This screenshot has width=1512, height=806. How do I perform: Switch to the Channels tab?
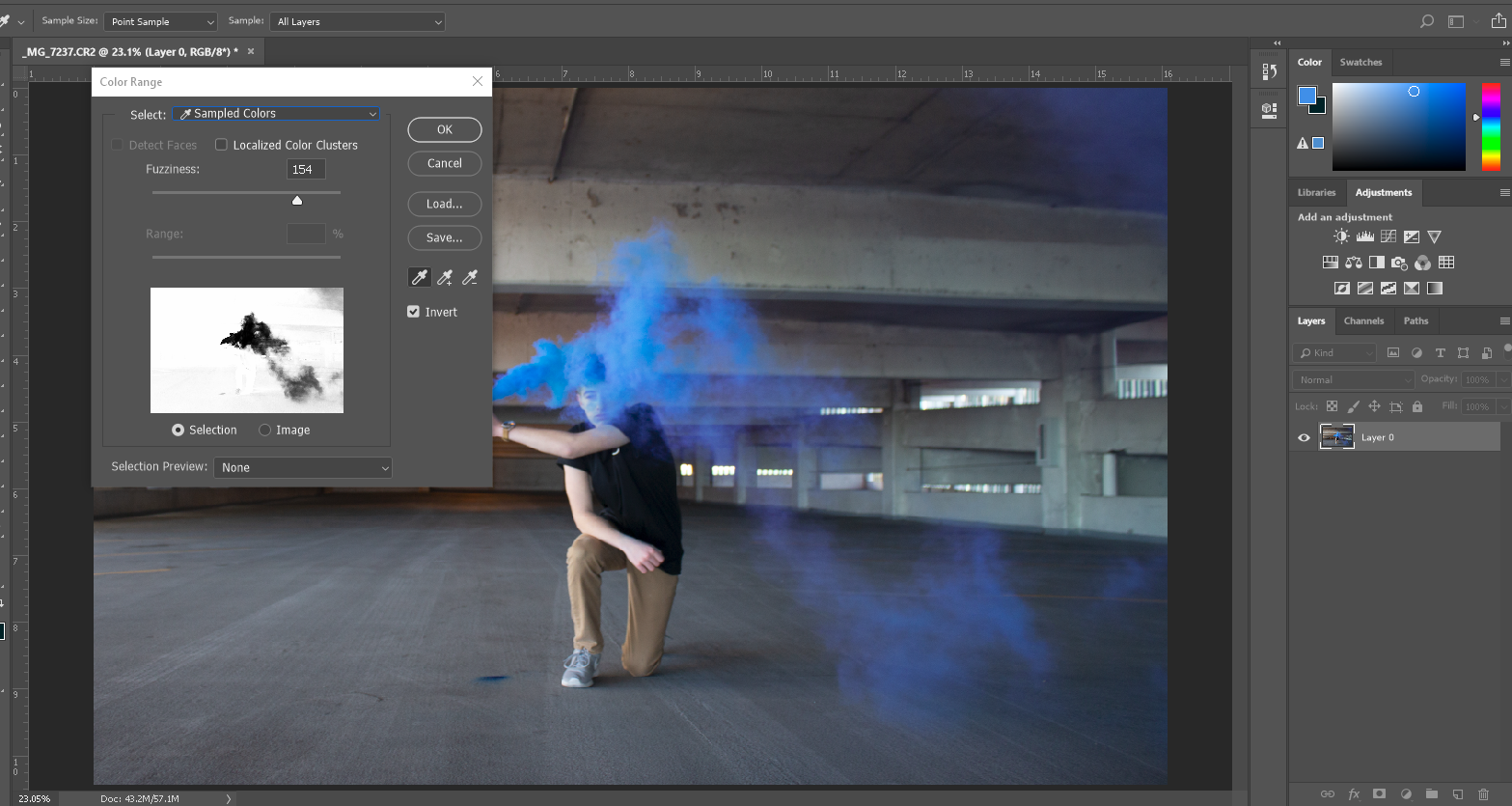[x=1363, y=320]
